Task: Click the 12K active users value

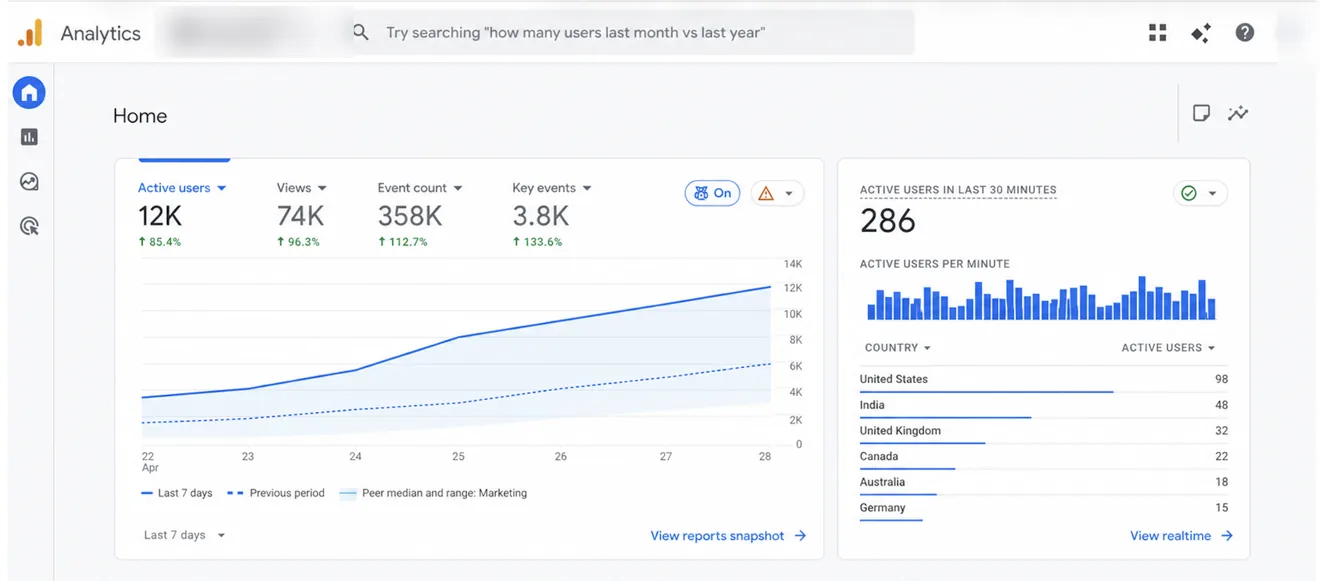Action: pyautogui.click(x=159, y=216)
